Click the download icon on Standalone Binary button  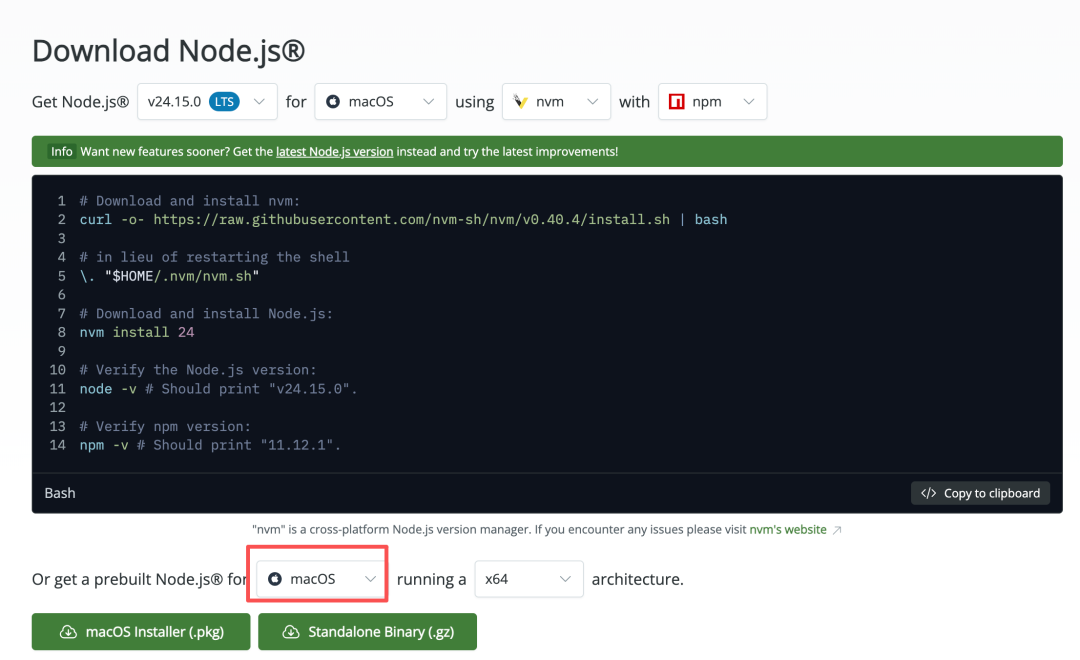tap(291, 632)
